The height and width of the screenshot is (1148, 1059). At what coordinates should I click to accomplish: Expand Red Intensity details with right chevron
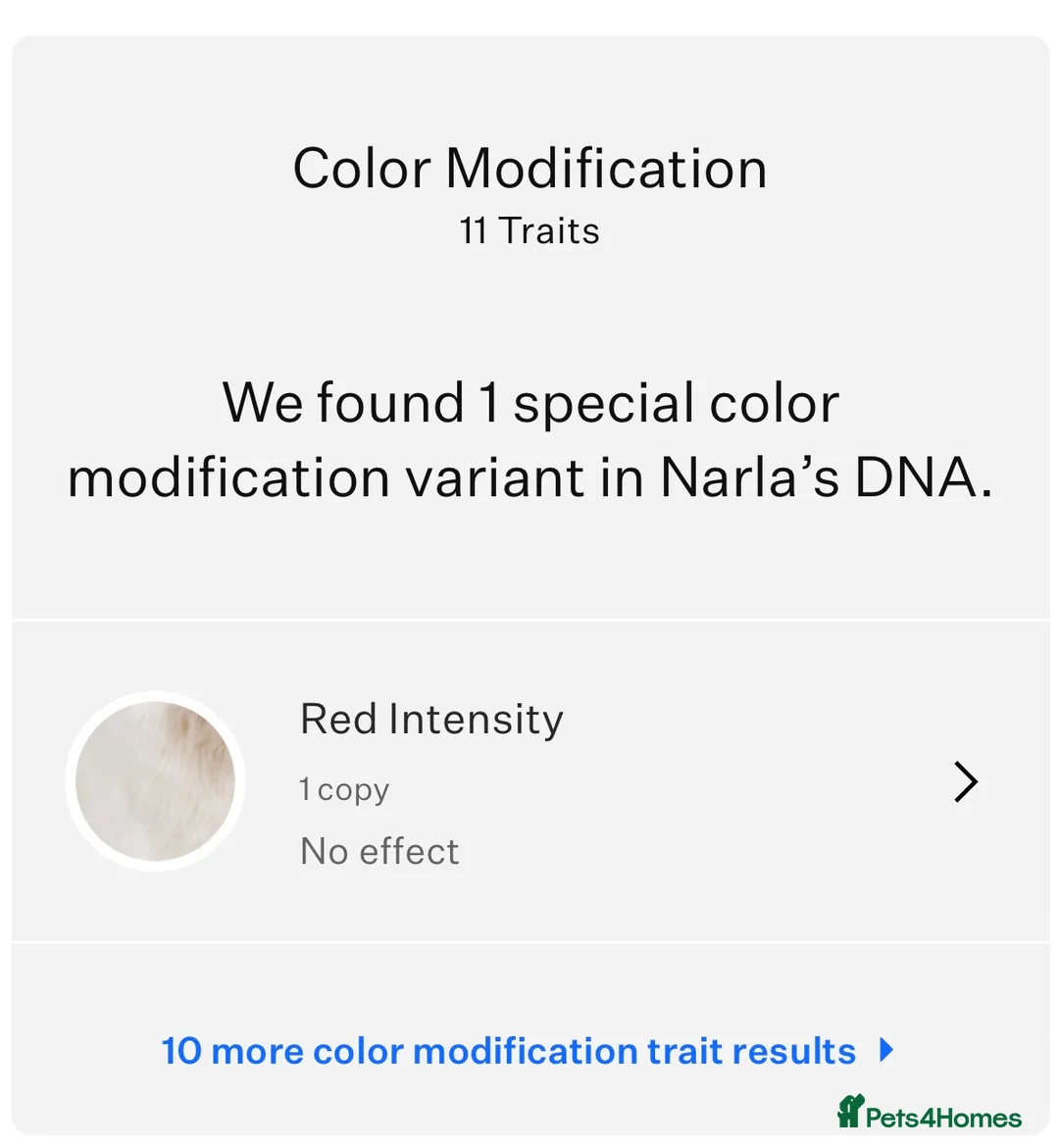[x=966, y=782]
